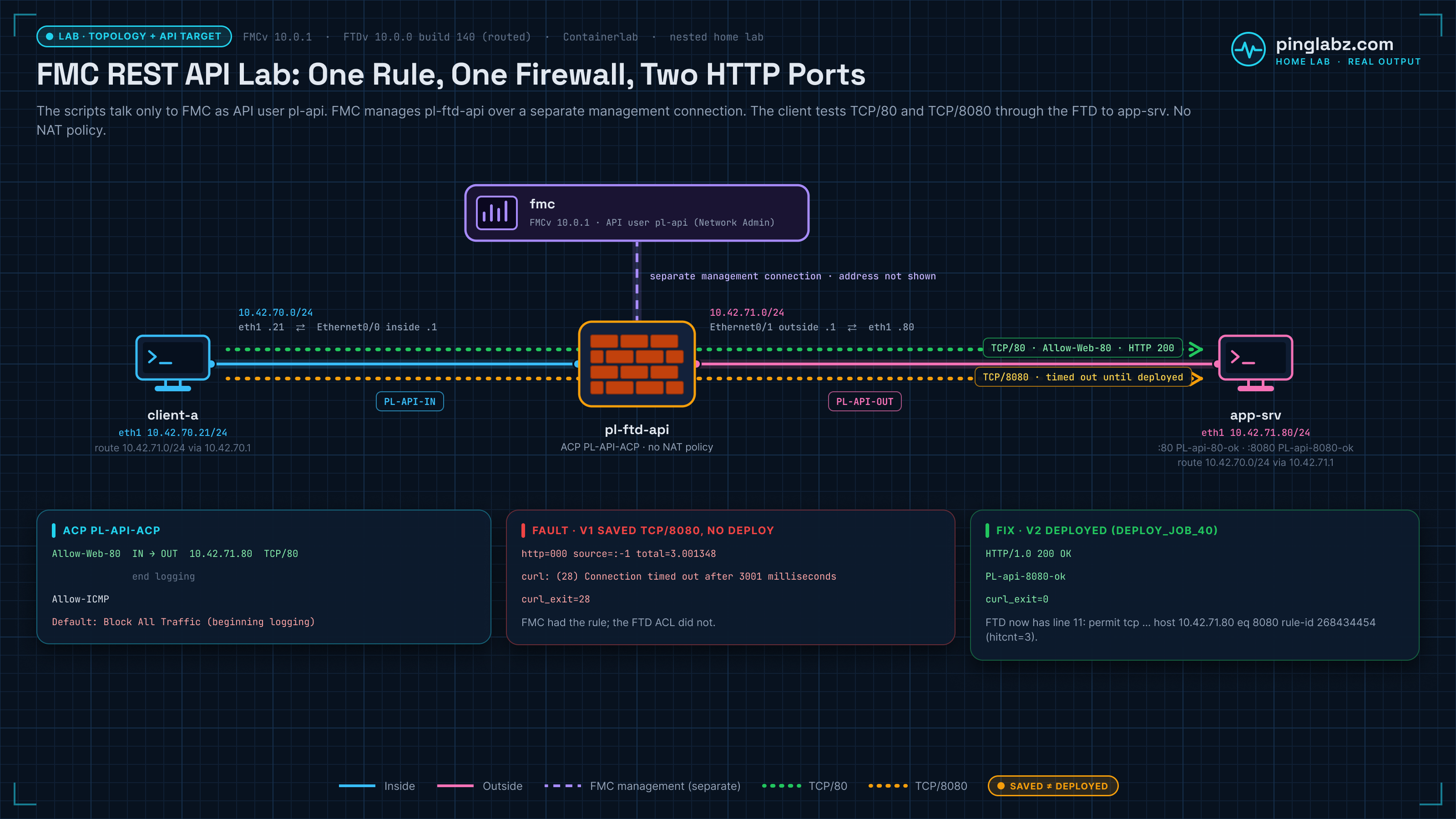This screenshot has height=819, width=1456.
Task: Click the pl-ftd-api firewall brick icon
Action: (x=637, y=364)
